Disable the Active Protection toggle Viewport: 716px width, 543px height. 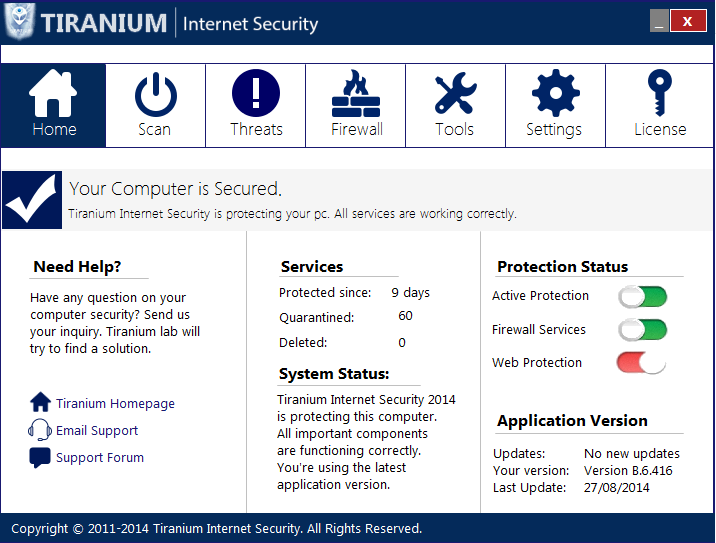pyautogui.click(x=642, y=296)
